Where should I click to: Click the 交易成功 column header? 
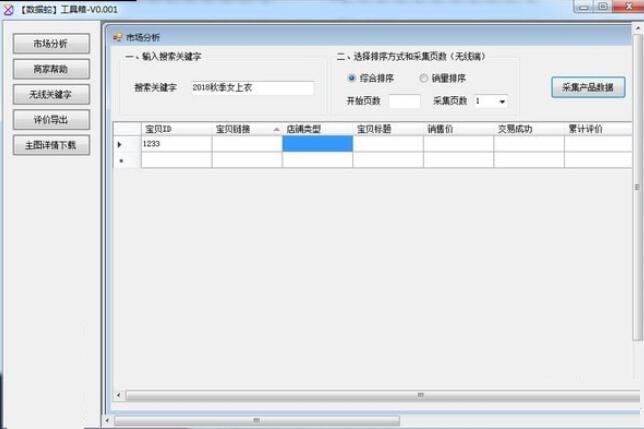[x=529, y=129]
